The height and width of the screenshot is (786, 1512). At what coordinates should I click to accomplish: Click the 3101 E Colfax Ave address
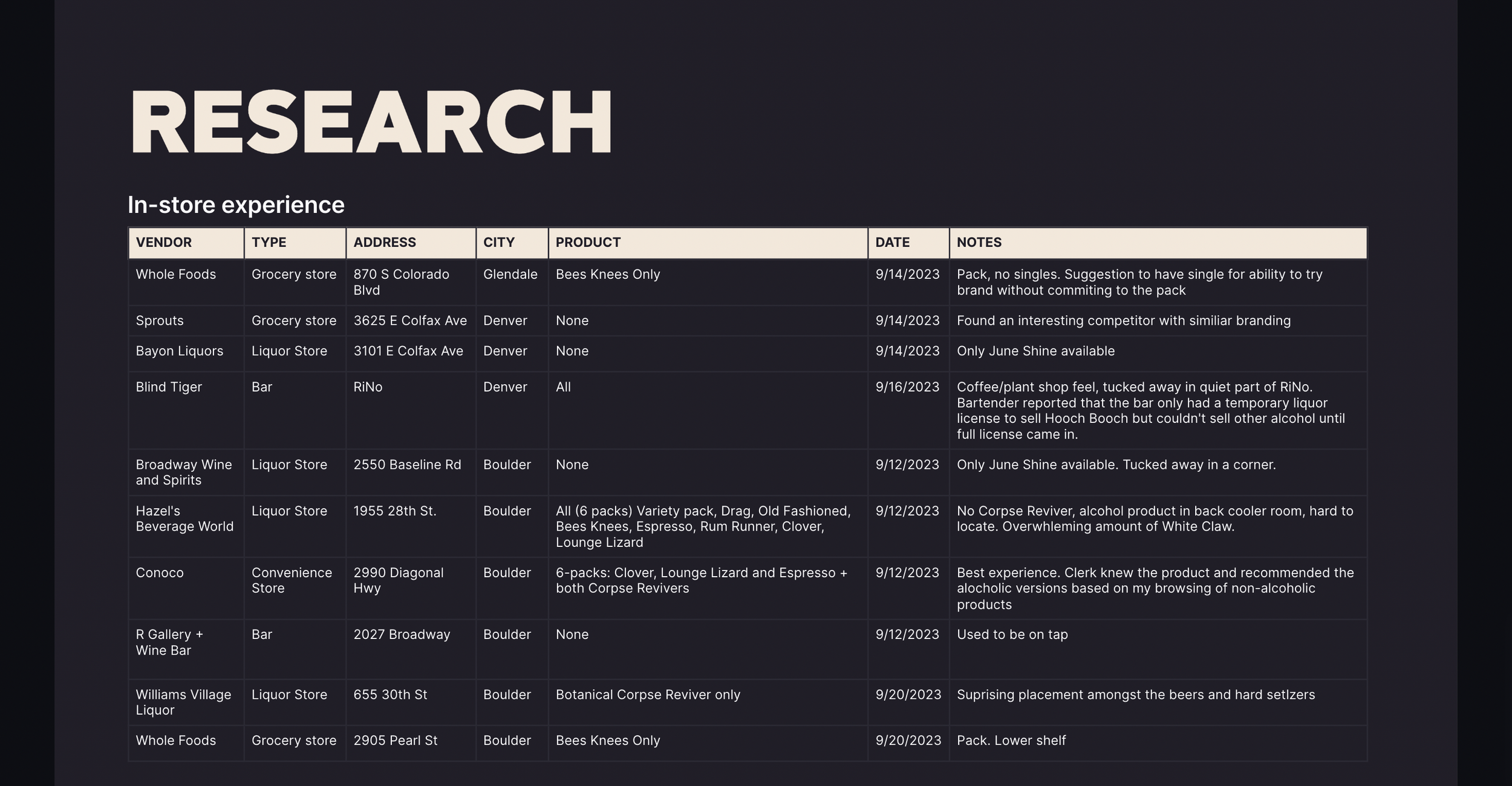[x=411, y=353]
